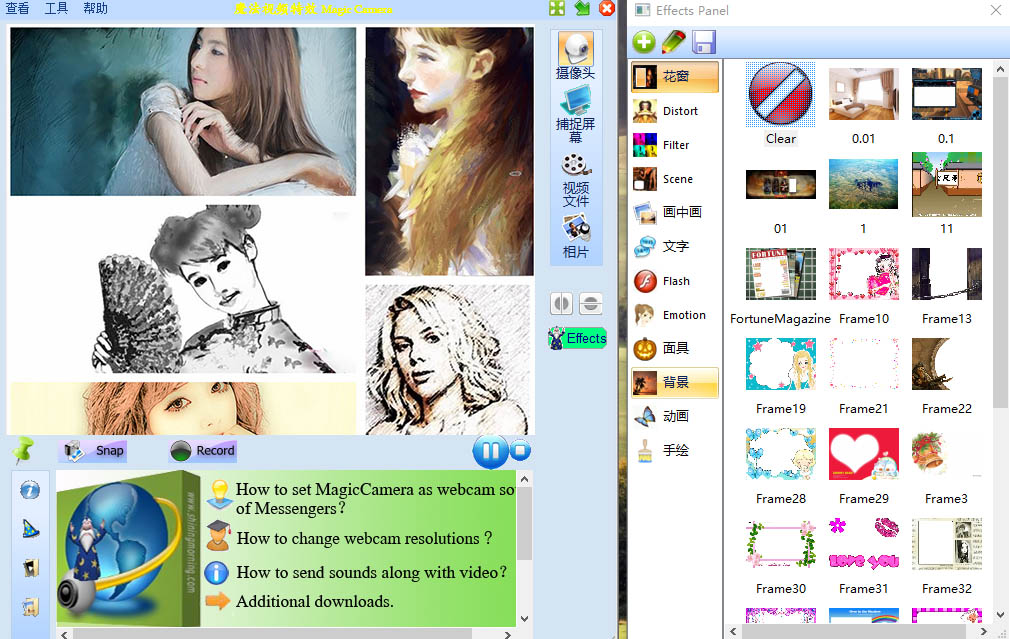
Task: Apply the 0.1 effect thumbnail
Action: click(946, 94)
